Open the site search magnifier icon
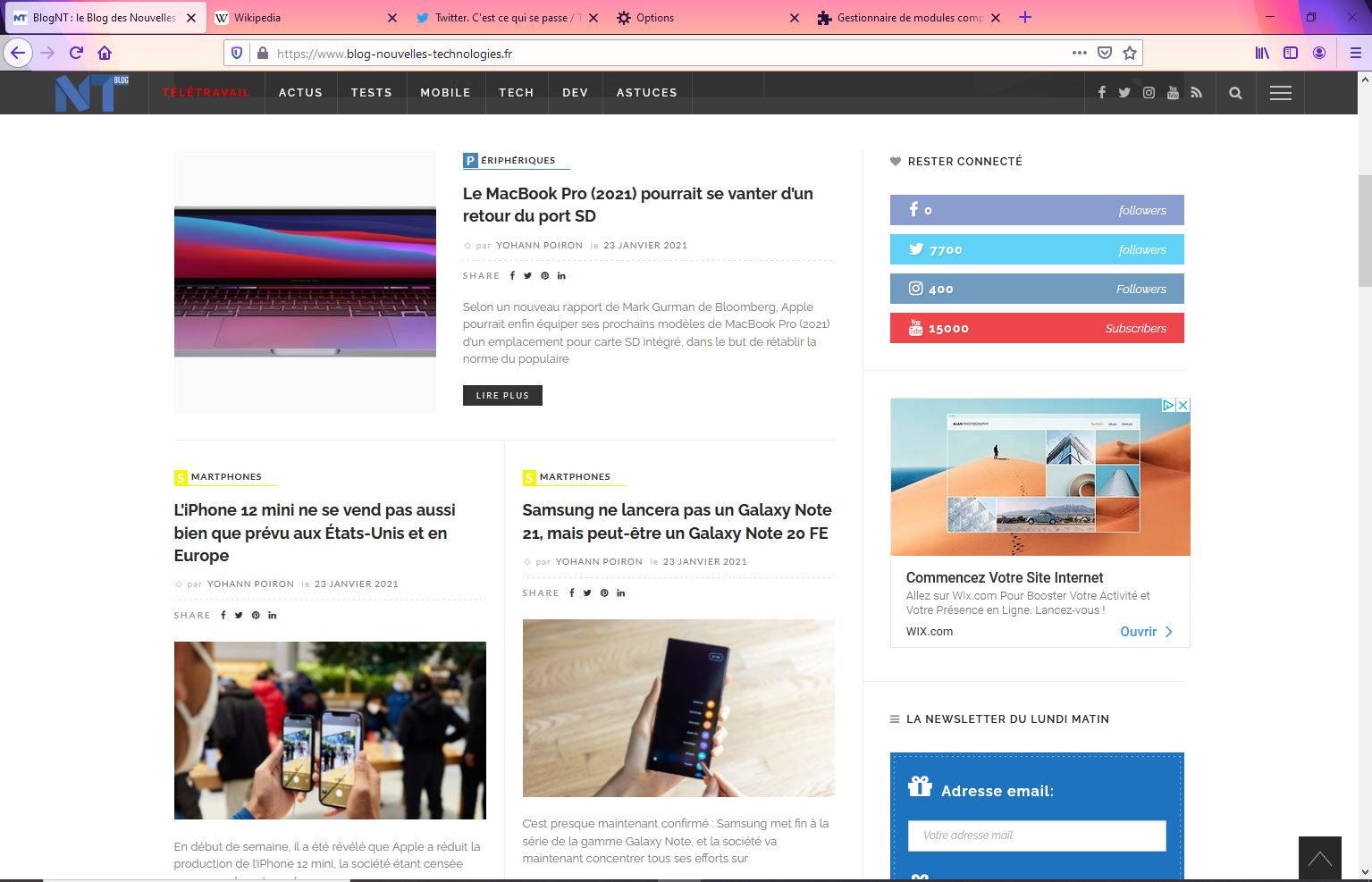Image resolution: width=1372 pixels, height=882 pixels. (1235, 93)
